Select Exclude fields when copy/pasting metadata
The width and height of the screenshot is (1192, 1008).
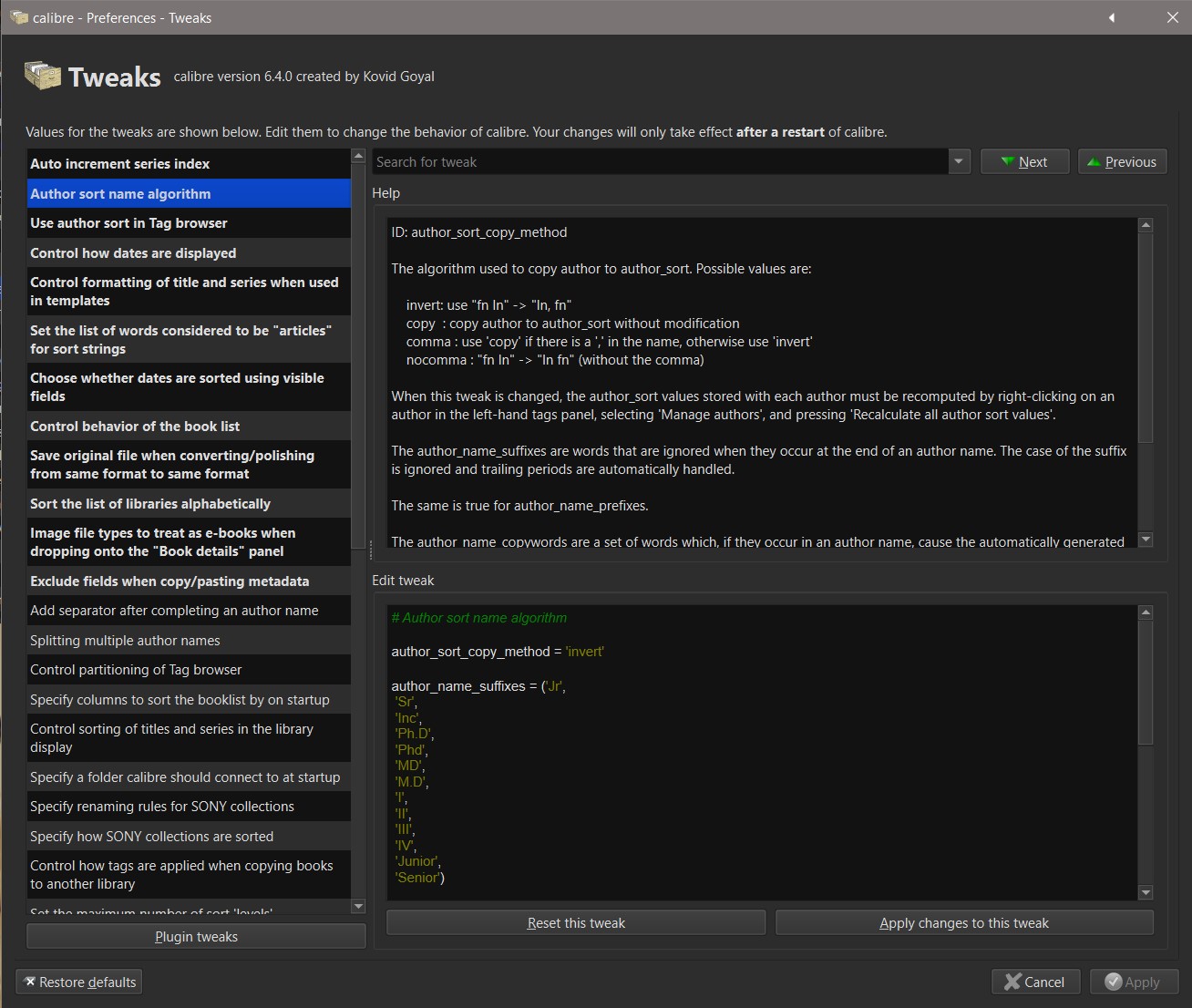pyautogui.click(x=189, y=581)
